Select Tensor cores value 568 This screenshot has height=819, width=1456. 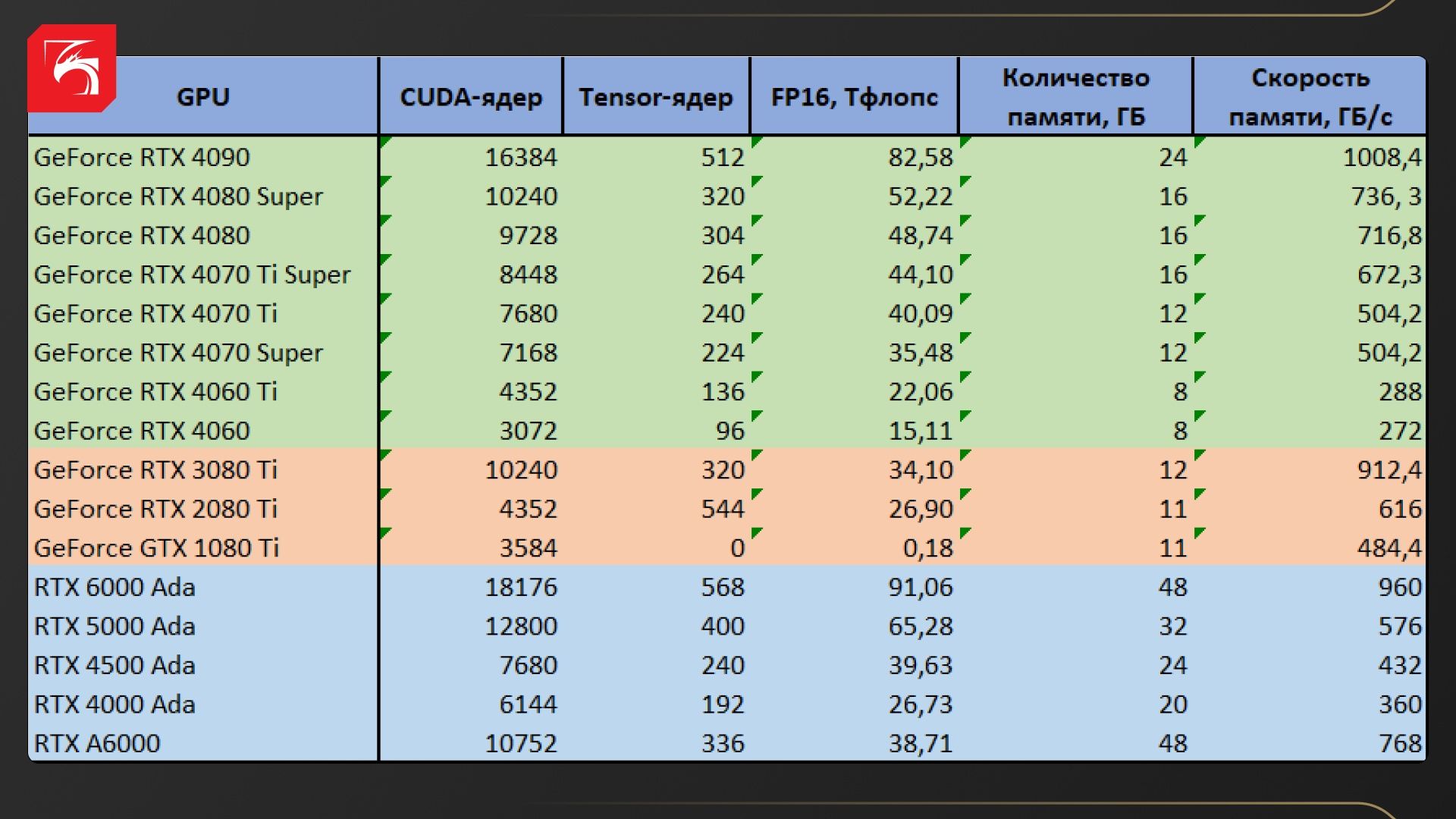(722, 587)
